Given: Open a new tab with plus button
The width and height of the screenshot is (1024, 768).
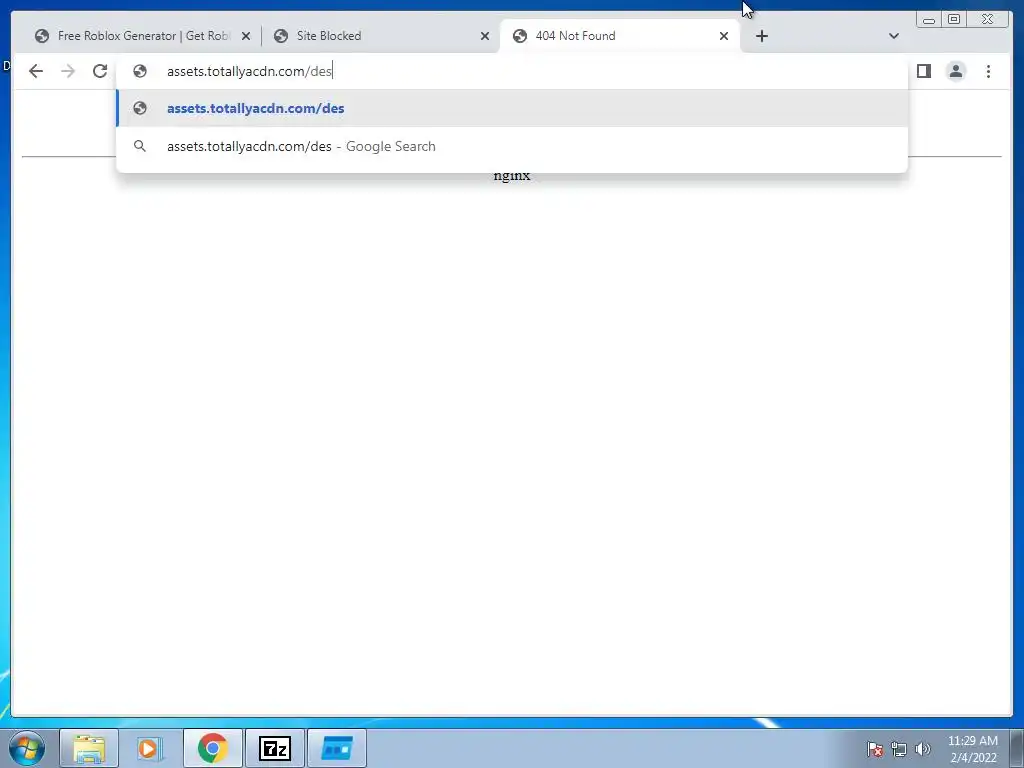Looking at the screenshot, I should [761, 36].
